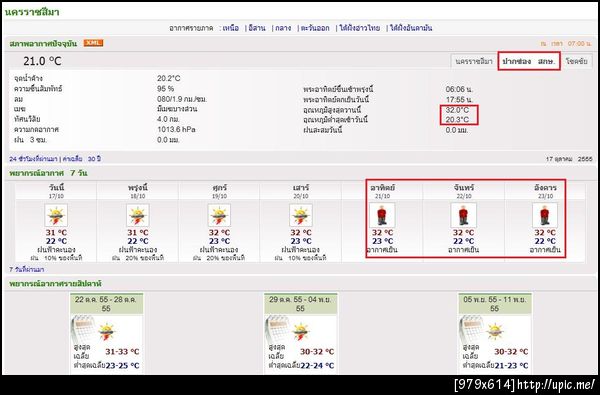Click the สภาพอากาศปัจจุบัน section heading
The image size is (600, 395).
[43, 43]
